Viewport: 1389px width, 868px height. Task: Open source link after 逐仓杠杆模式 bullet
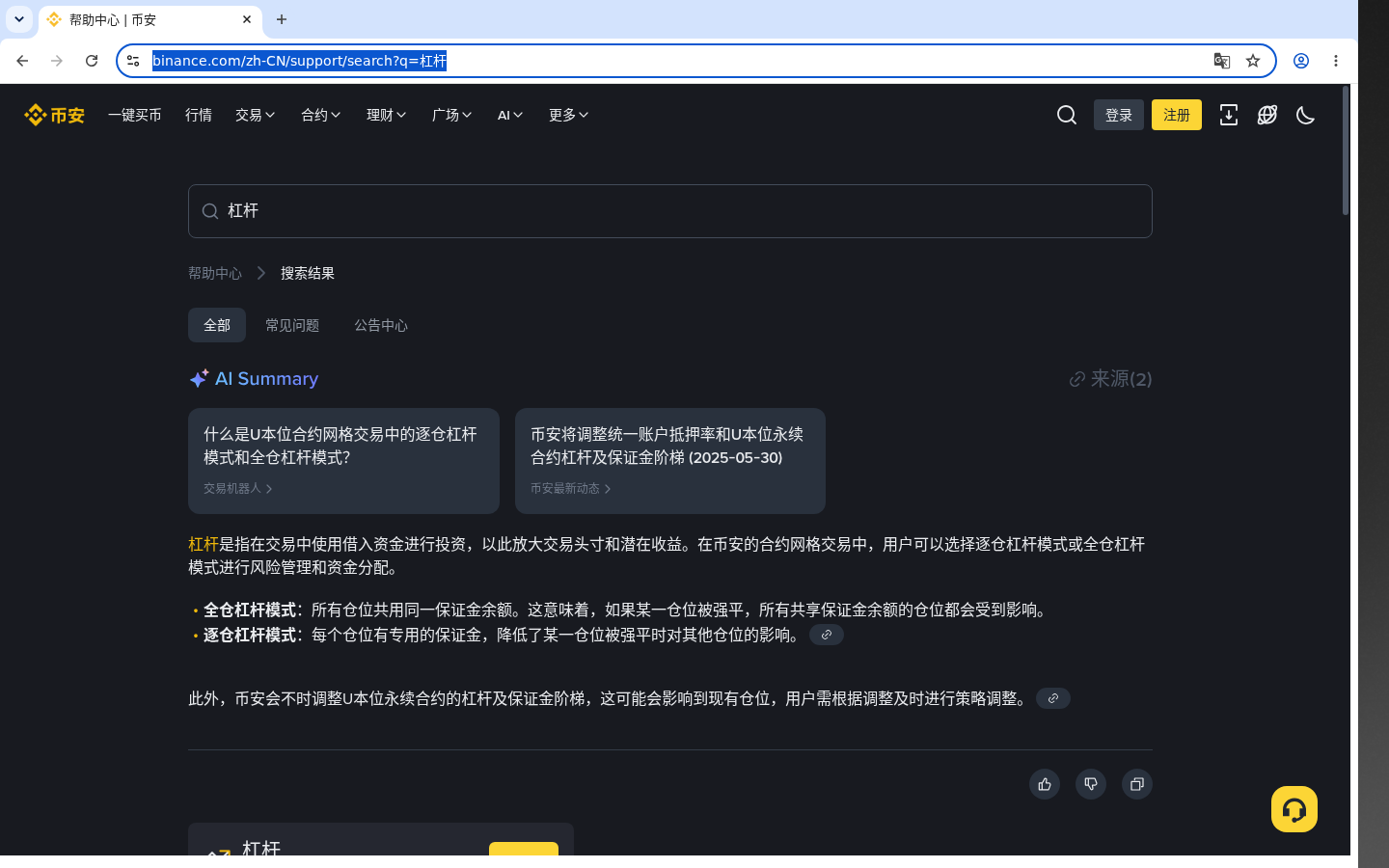(827, 635)
